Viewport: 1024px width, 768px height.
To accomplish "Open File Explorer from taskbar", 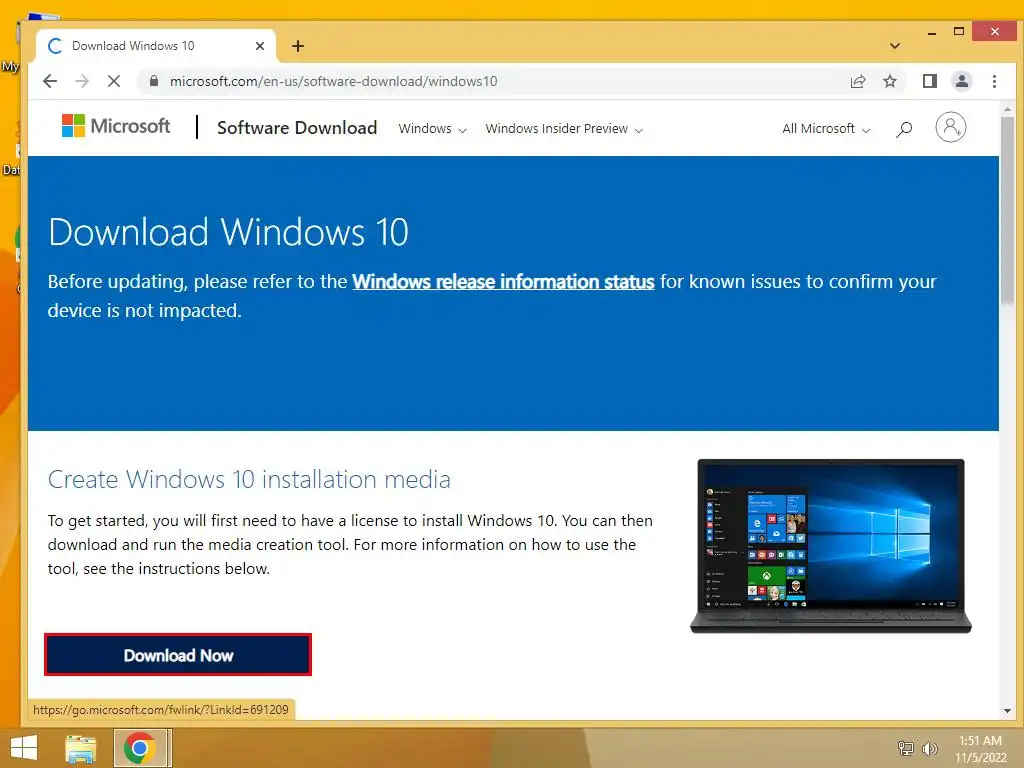I will 80,748.
